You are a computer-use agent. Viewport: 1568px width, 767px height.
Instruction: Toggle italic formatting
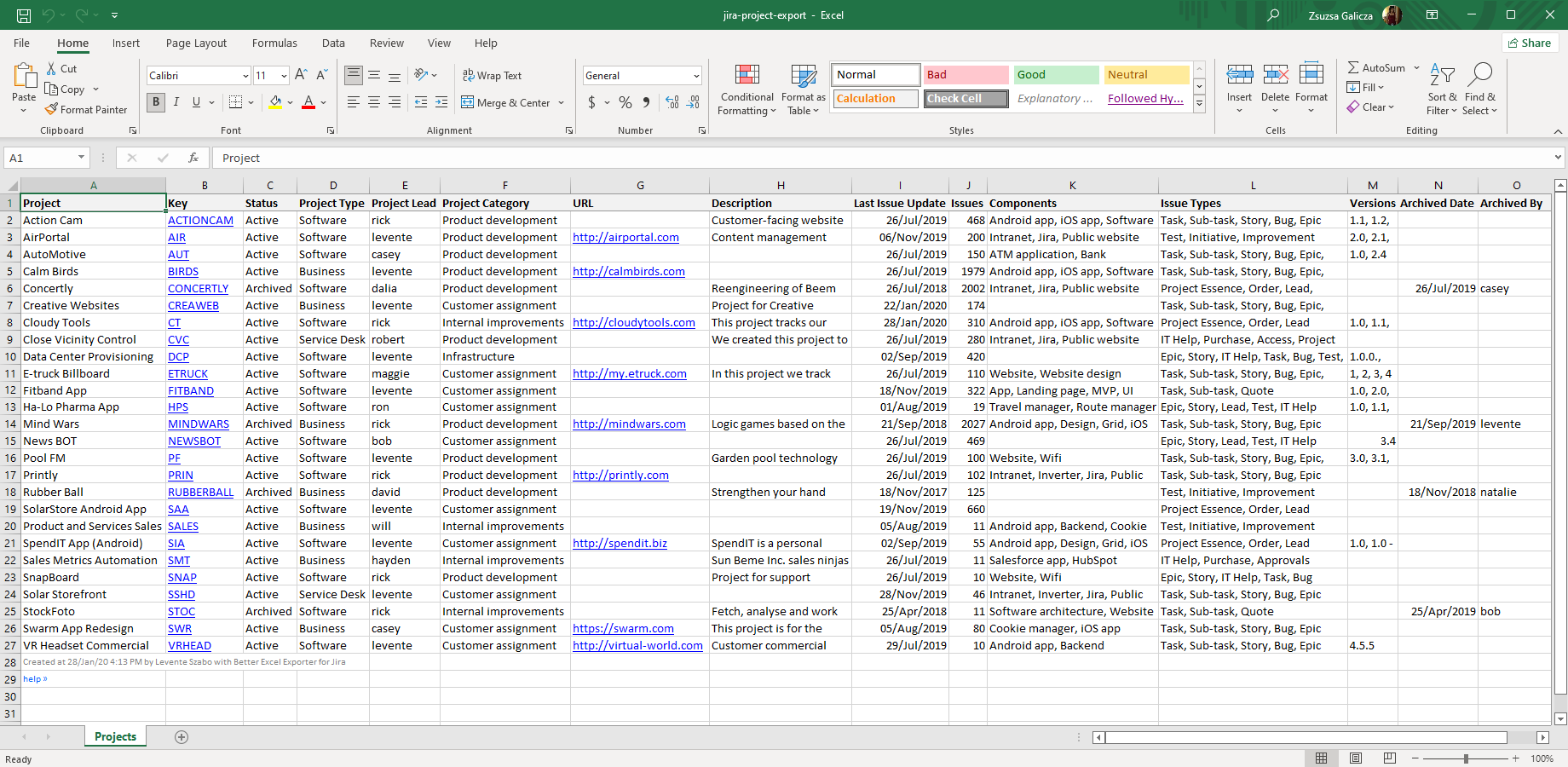(x=176, y=101)
